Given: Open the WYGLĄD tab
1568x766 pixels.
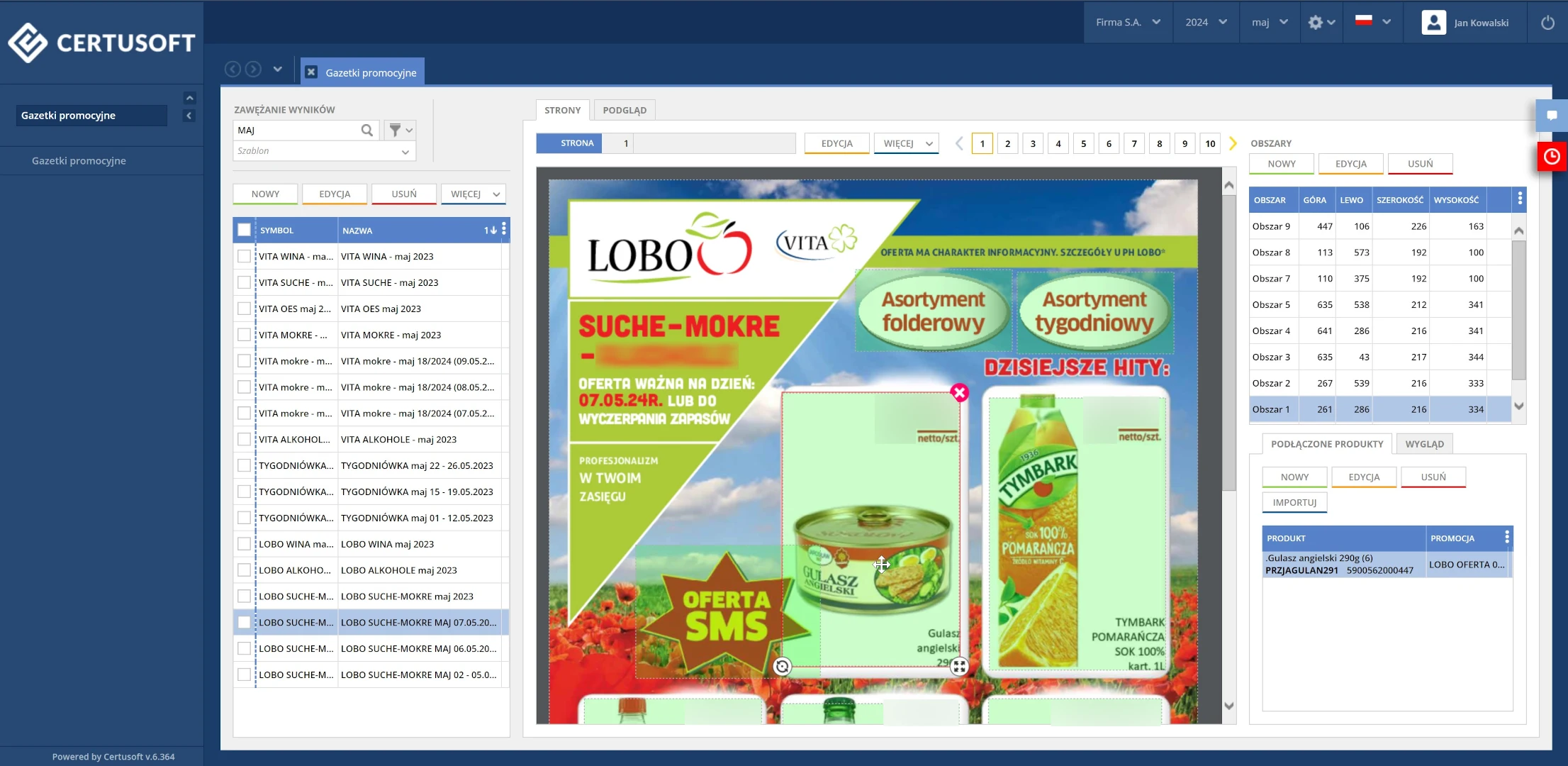Looking at the screenshot, I should (x=1424, y=444).
